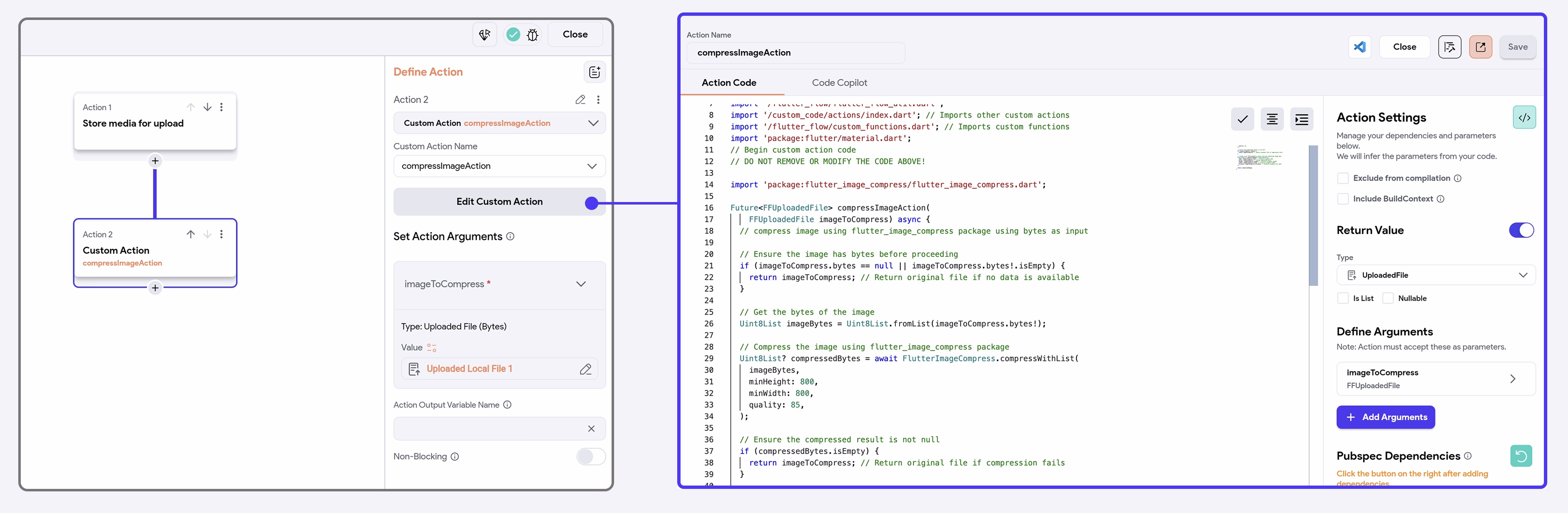Toggle Exclude from compilation checkbox
Image resolution: width=1568 pixels, height=513 pixels.
1343,178
